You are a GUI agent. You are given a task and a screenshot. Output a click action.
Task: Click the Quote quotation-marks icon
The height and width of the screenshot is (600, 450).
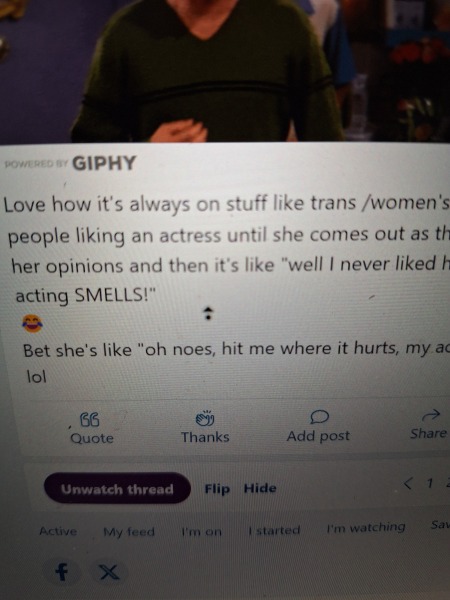[90, 420]
